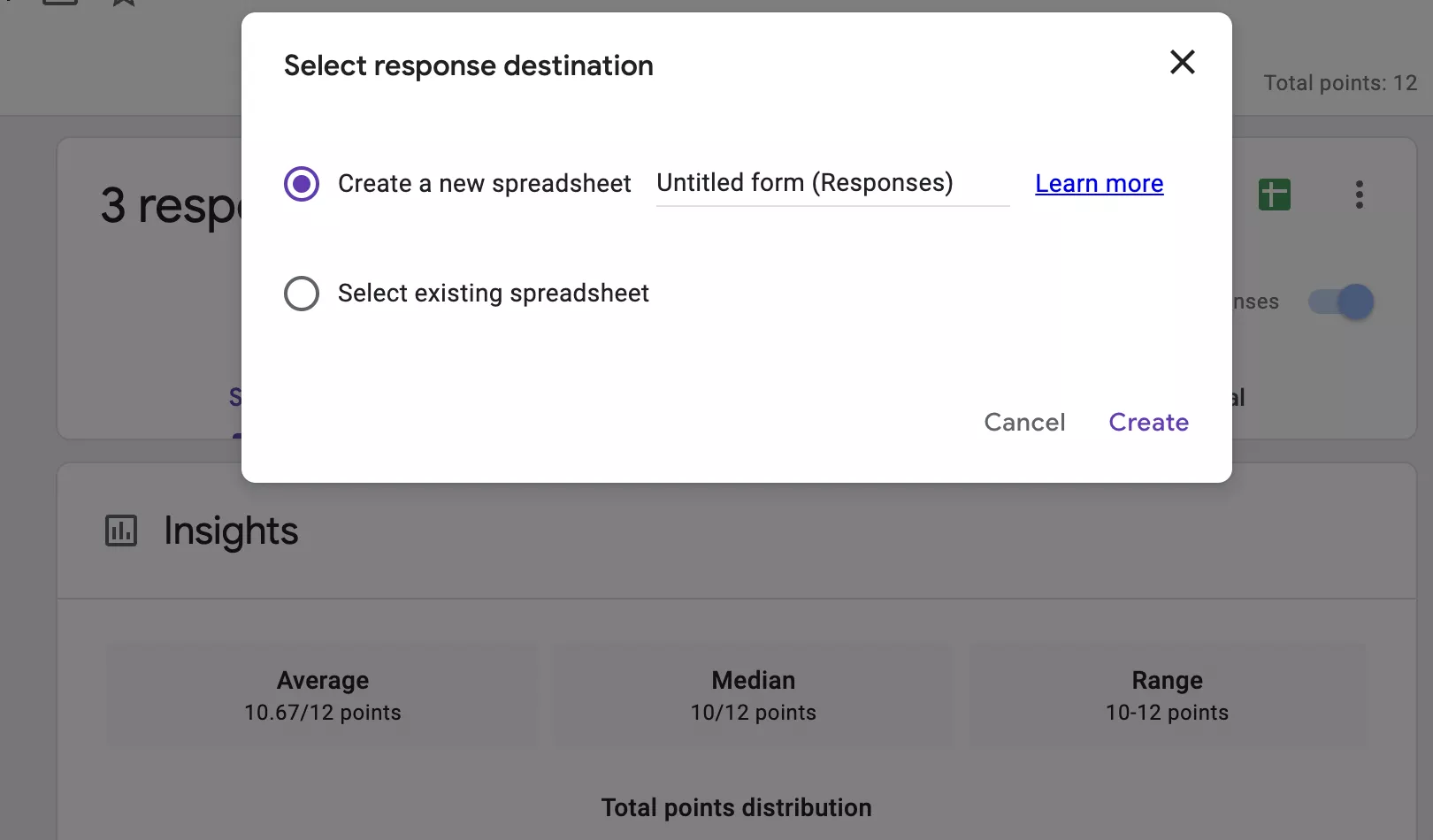This screenshot has width=1433, height=840.
Task: Open the linked Google Sheets spreadsheet icon
Action: coord(1274,194)
